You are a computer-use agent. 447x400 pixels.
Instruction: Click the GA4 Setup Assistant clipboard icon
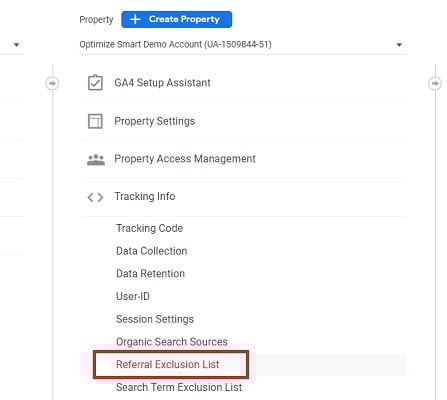(x=95, y=83)
